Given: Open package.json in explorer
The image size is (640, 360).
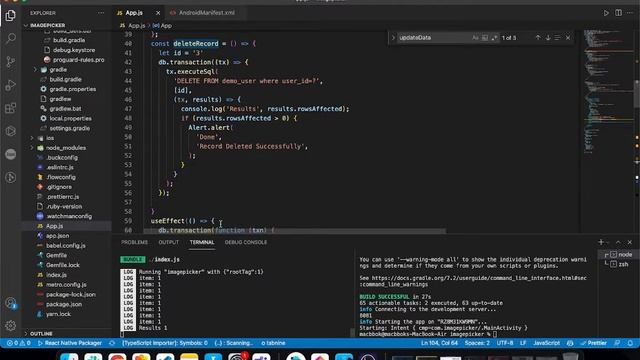Looking at the screenshot, I should pyautogui.click(x=64, y=304).
